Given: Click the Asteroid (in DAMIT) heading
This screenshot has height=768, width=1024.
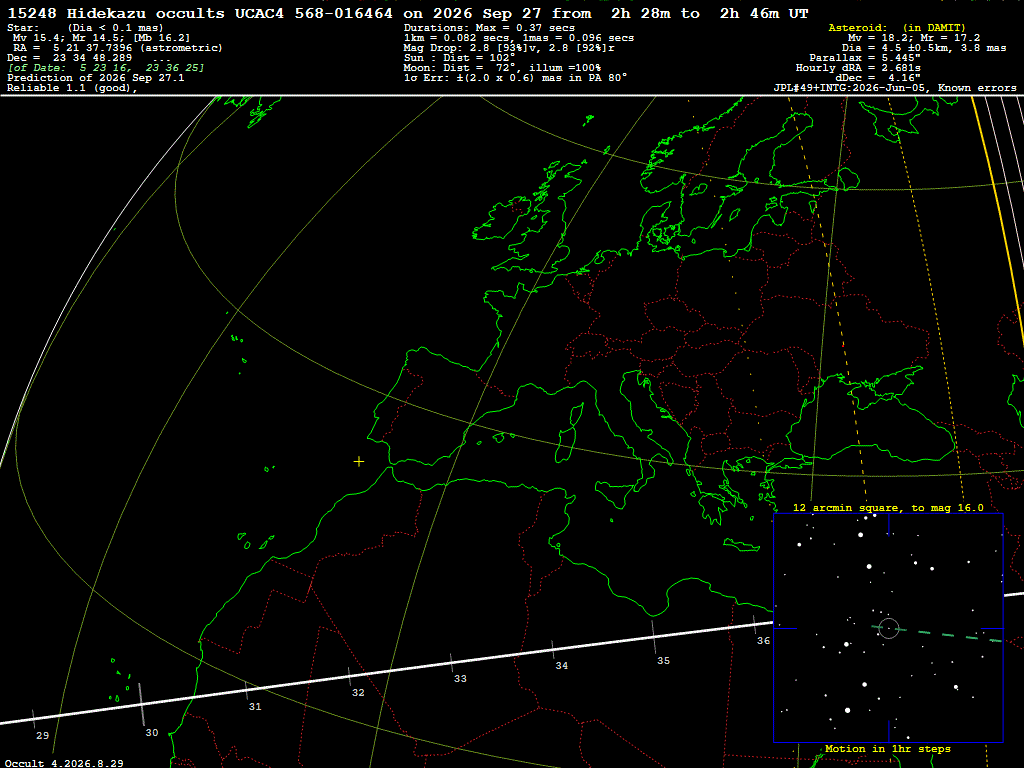Looking at the screenshot, I should (x=897, y=27).
